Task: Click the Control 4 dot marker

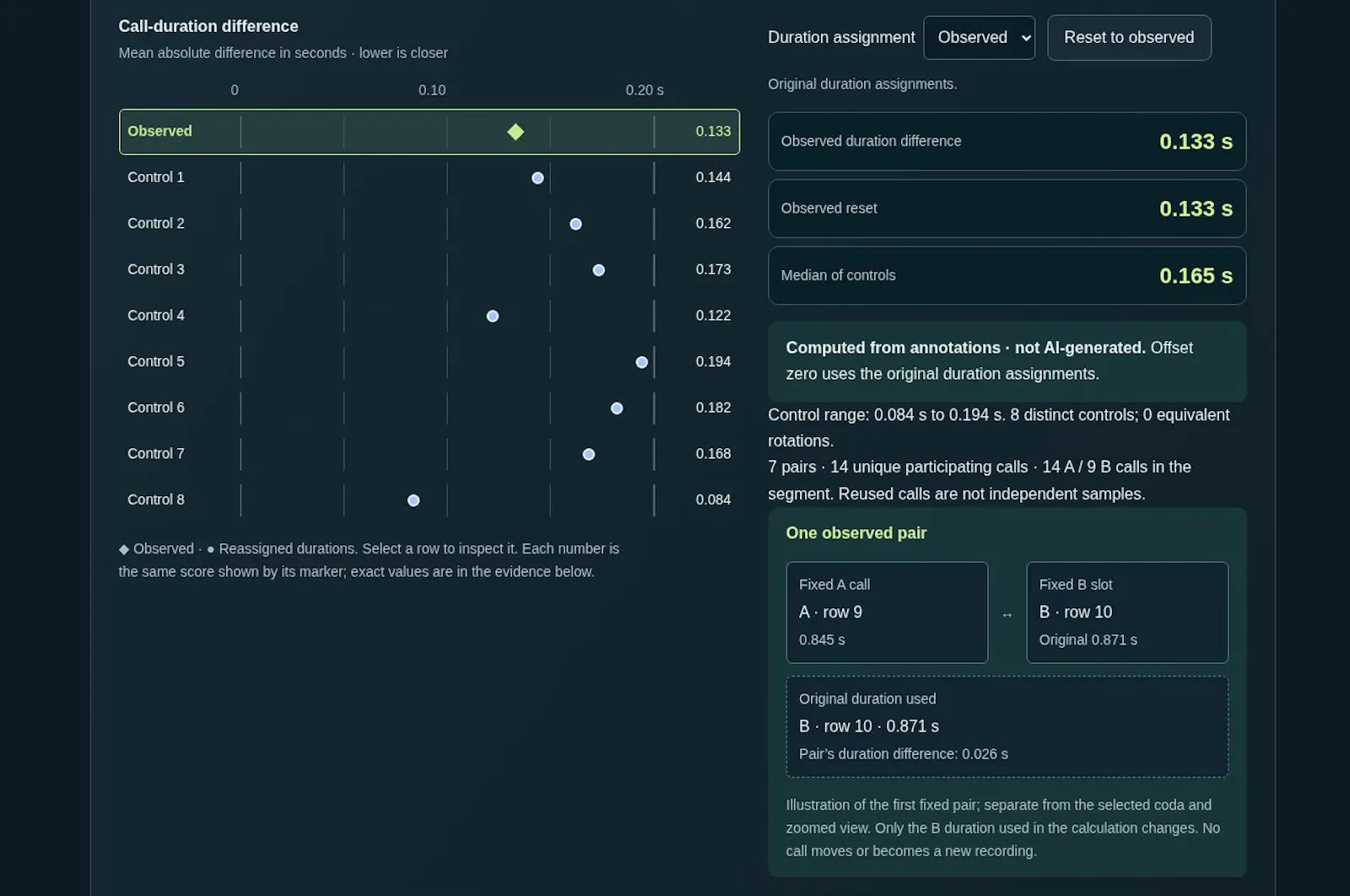Action: pos(493,316)
